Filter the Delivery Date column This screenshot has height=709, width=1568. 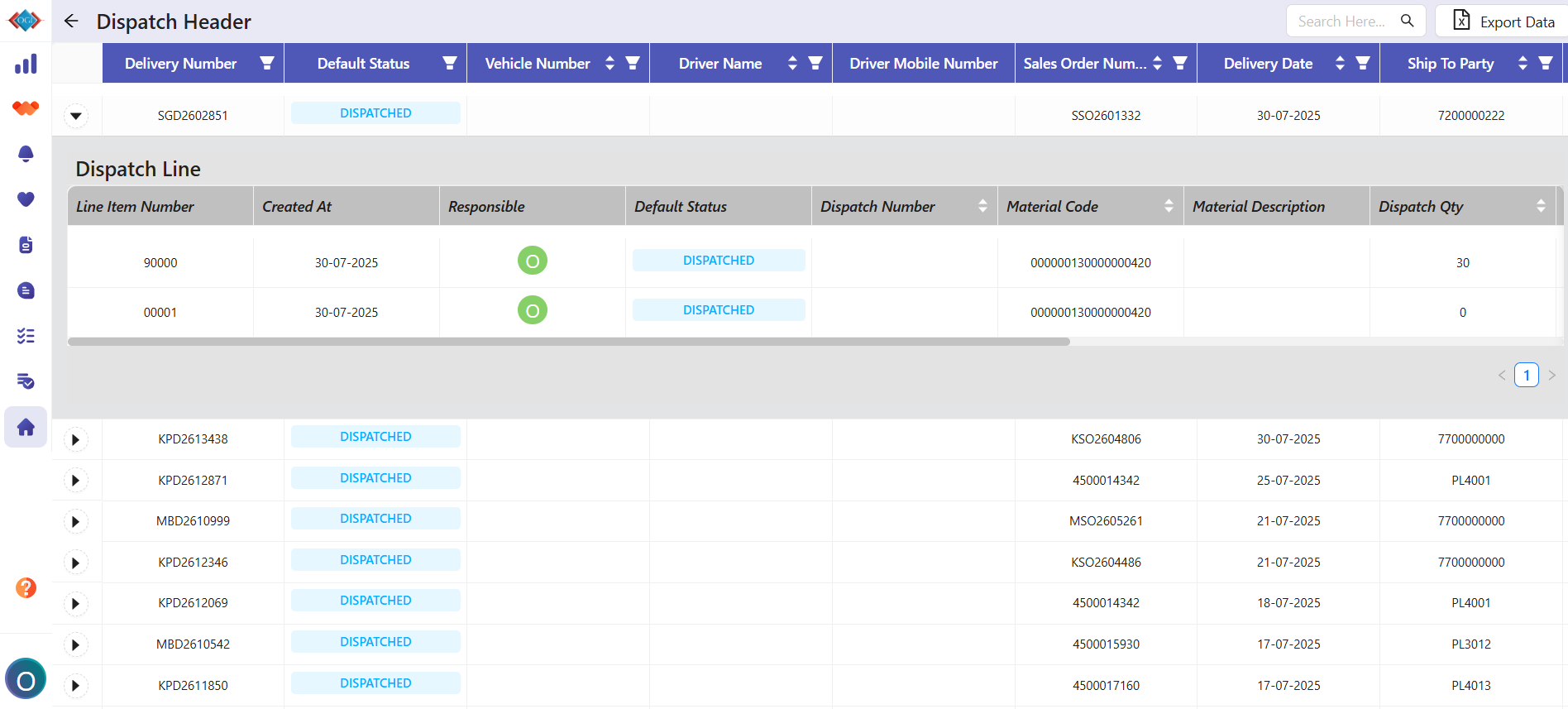[1363, 63]
